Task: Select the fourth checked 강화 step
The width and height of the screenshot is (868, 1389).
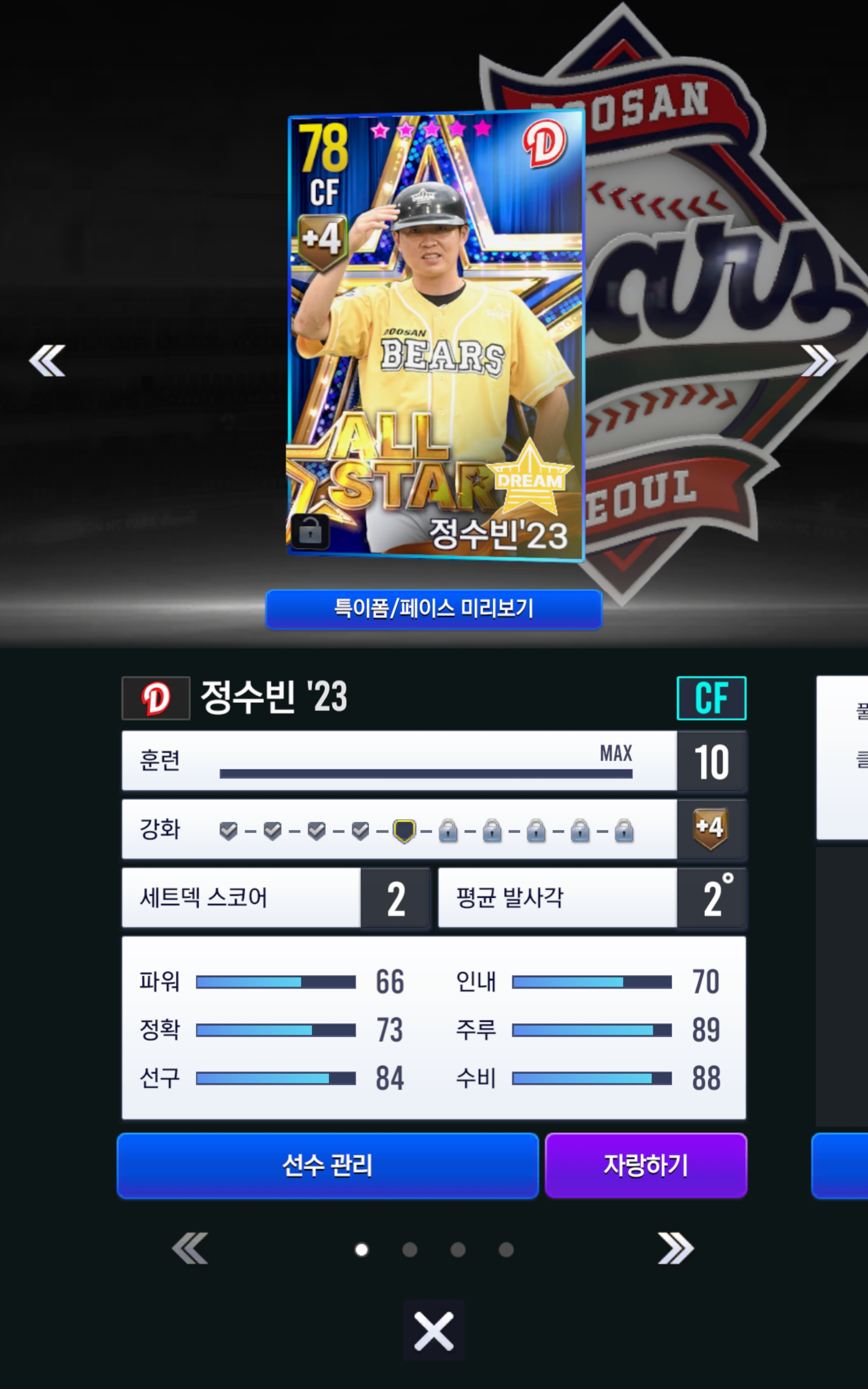Action: (360, 830)
